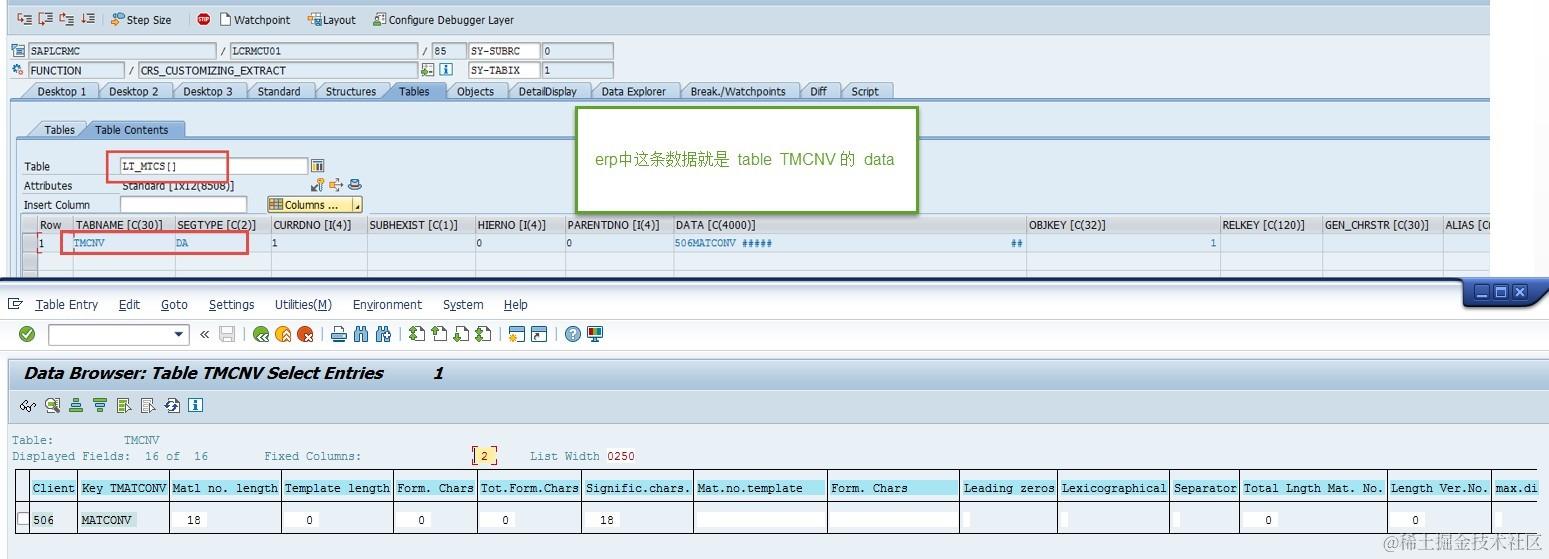Select row 1 of LT_MTCS table
Viewport: 1549px width, 559px height.
tap(30, 243)
